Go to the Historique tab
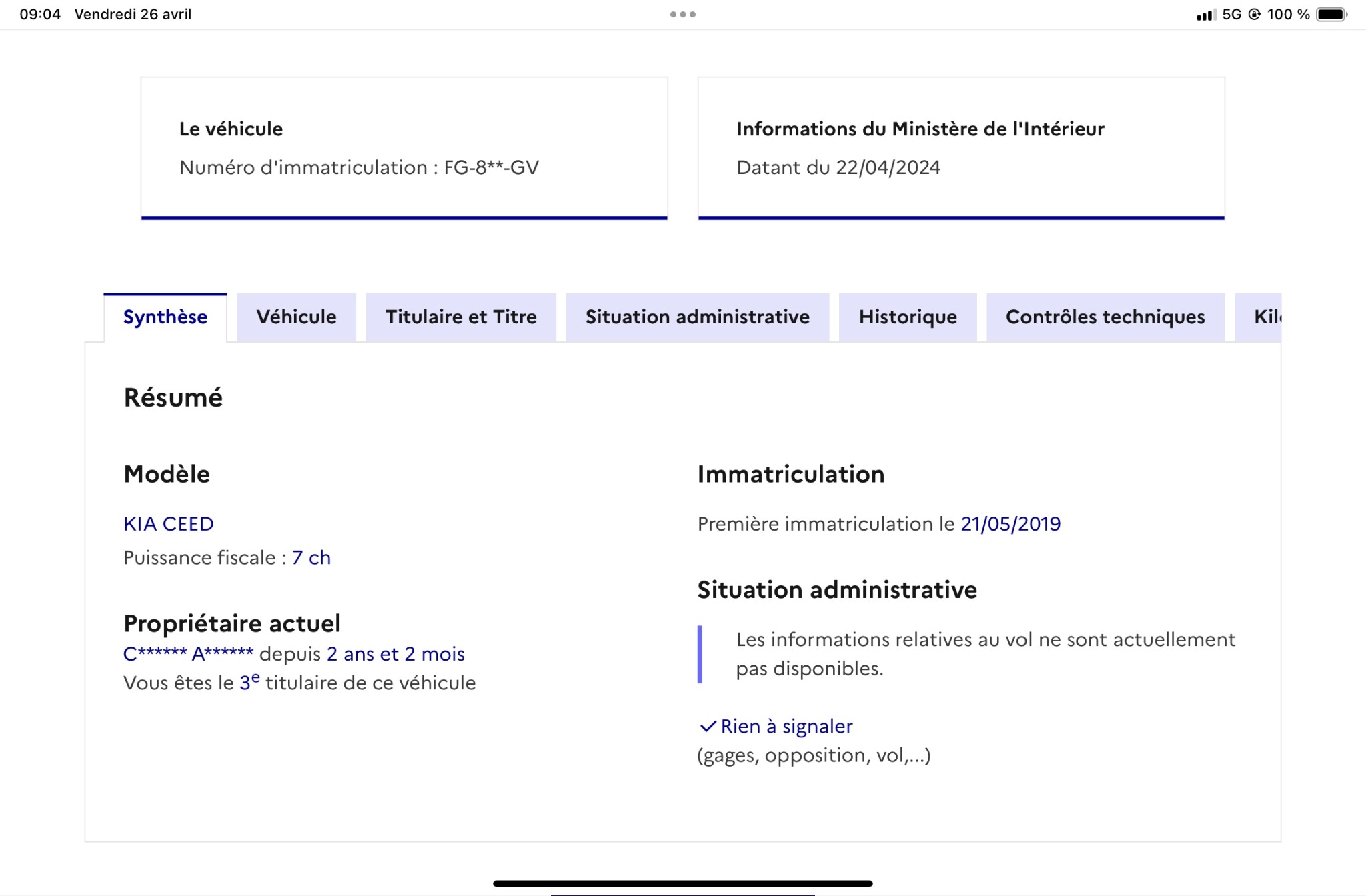 click(x=908, y=317)
